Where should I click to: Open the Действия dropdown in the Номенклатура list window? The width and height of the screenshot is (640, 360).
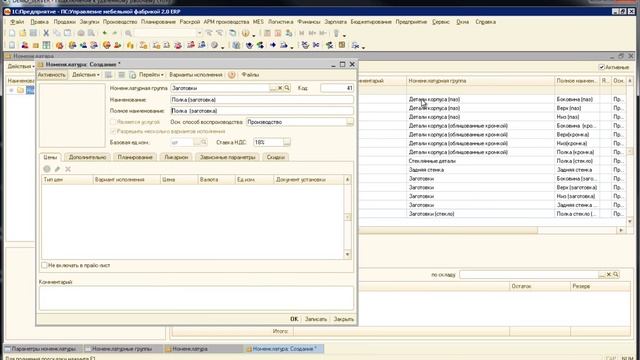click(21, 66)
